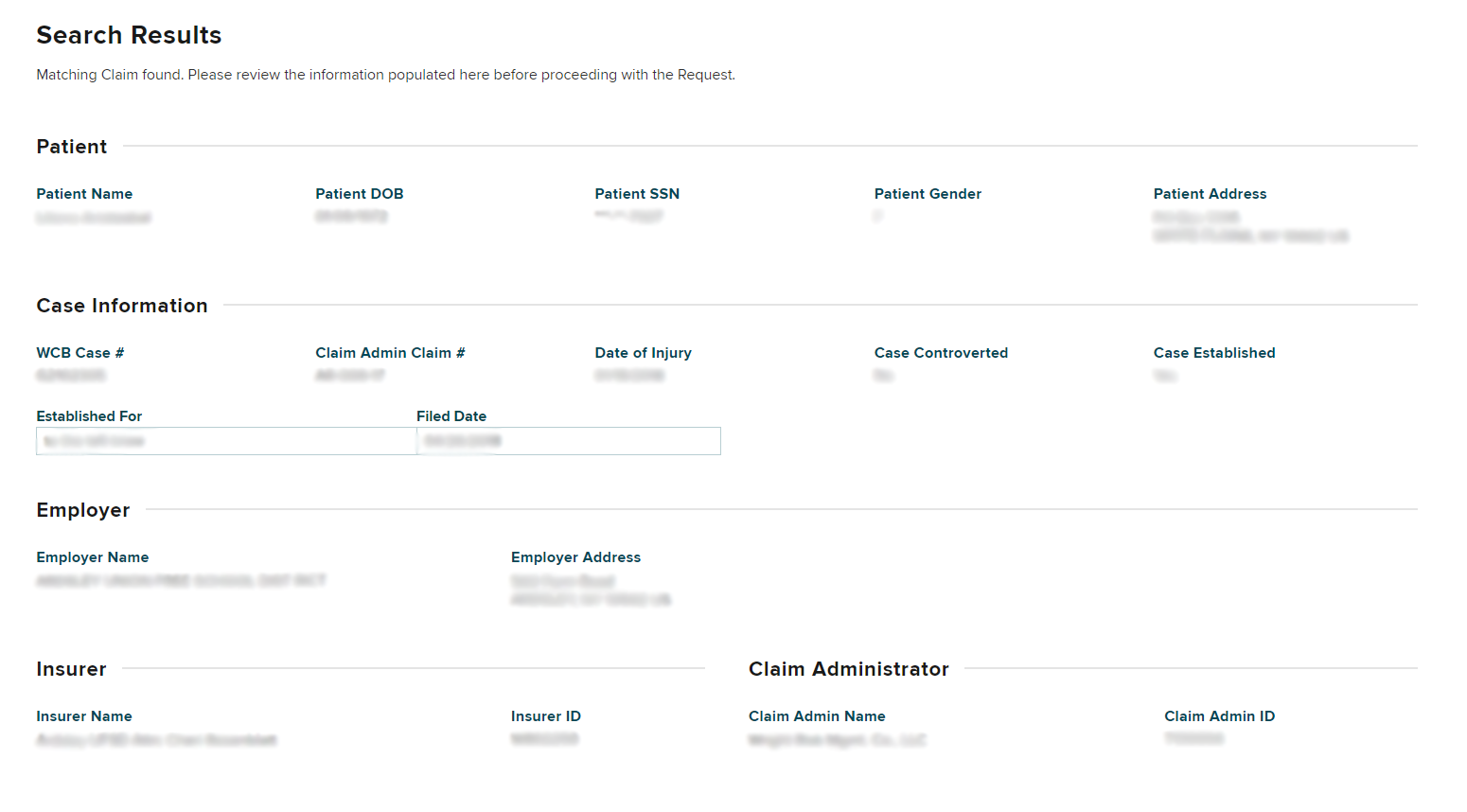Click the WCB Case # label

pos(80,353)
